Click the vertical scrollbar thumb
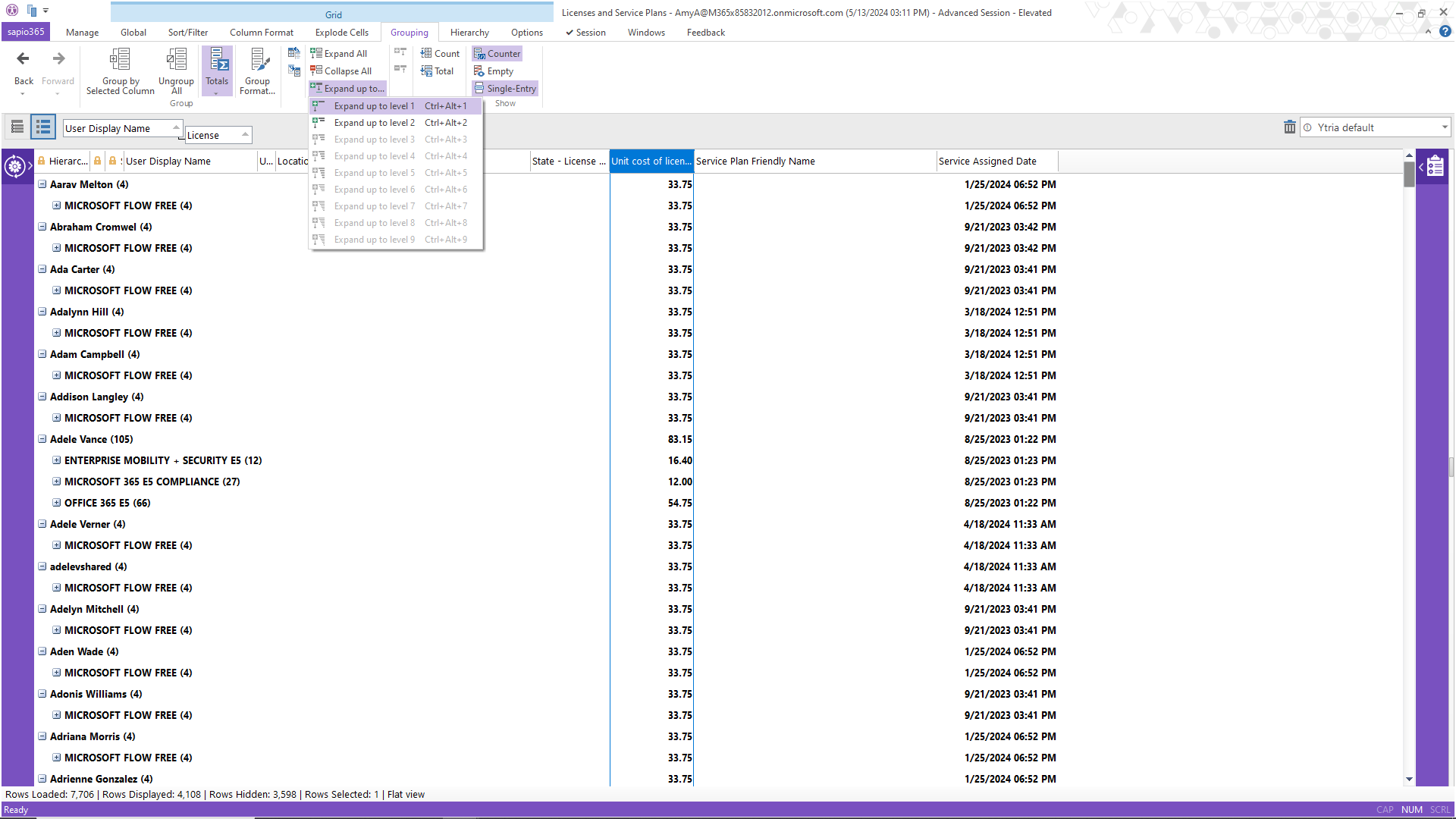 click(x=1409, y=174)
